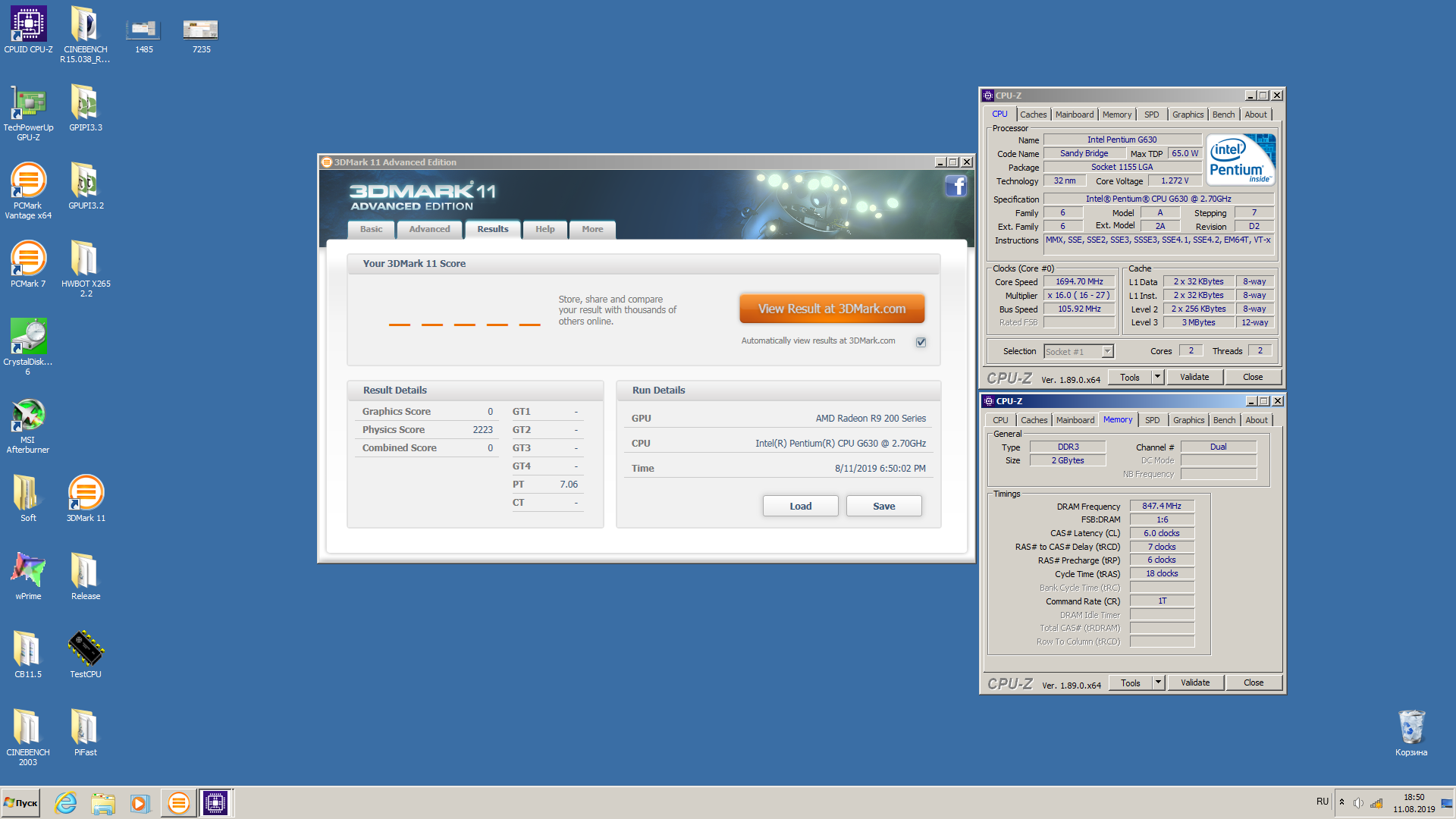1456x819 pixels.
Task: Open the GPUPI3.2 folder
Action: (85, 186)
